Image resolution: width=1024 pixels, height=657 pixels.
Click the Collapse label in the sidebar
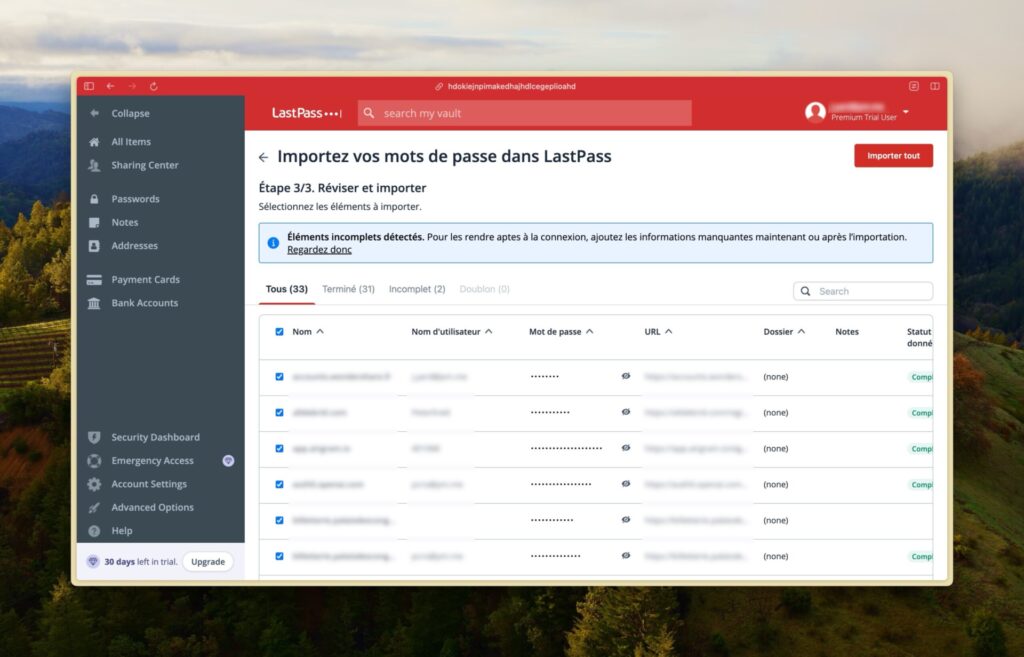point(130,114)
